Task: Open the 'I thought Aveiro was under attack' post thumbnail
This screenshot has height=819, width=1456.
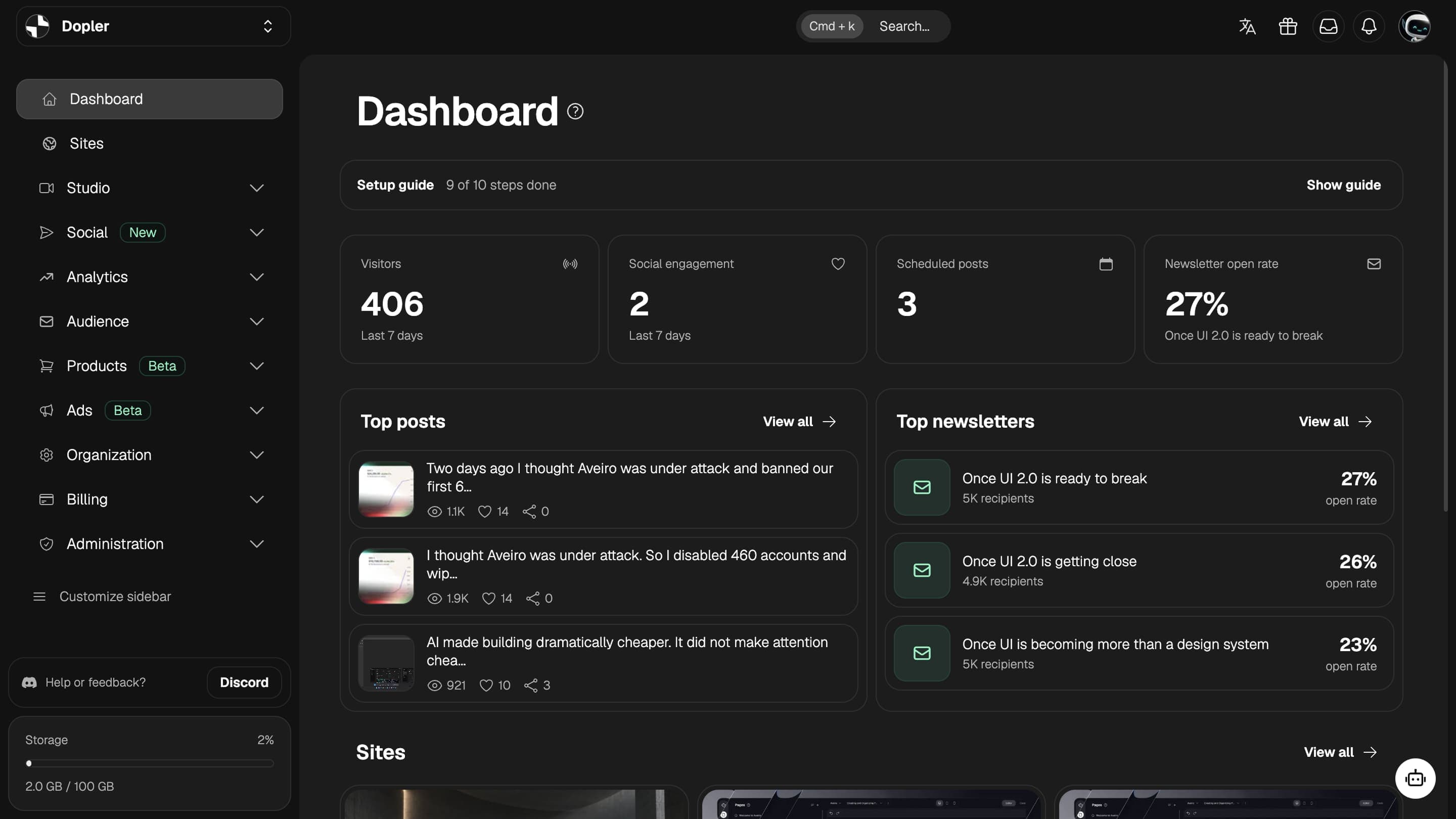Action: pyautogui.click(x=386, y=576)
